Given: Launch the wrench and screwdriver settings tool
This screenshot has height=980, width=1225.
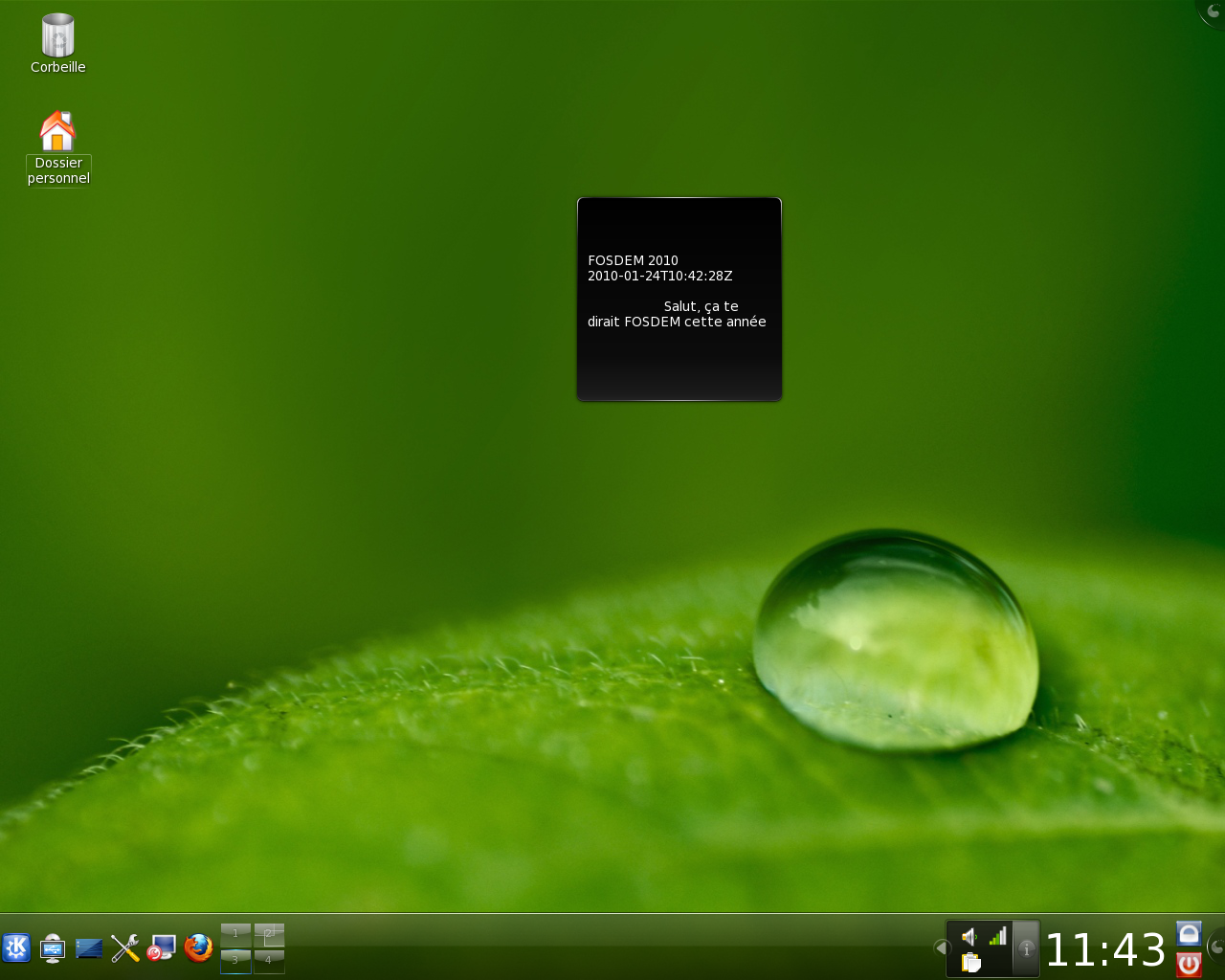Looking at the screenshot, I should 125,948.
